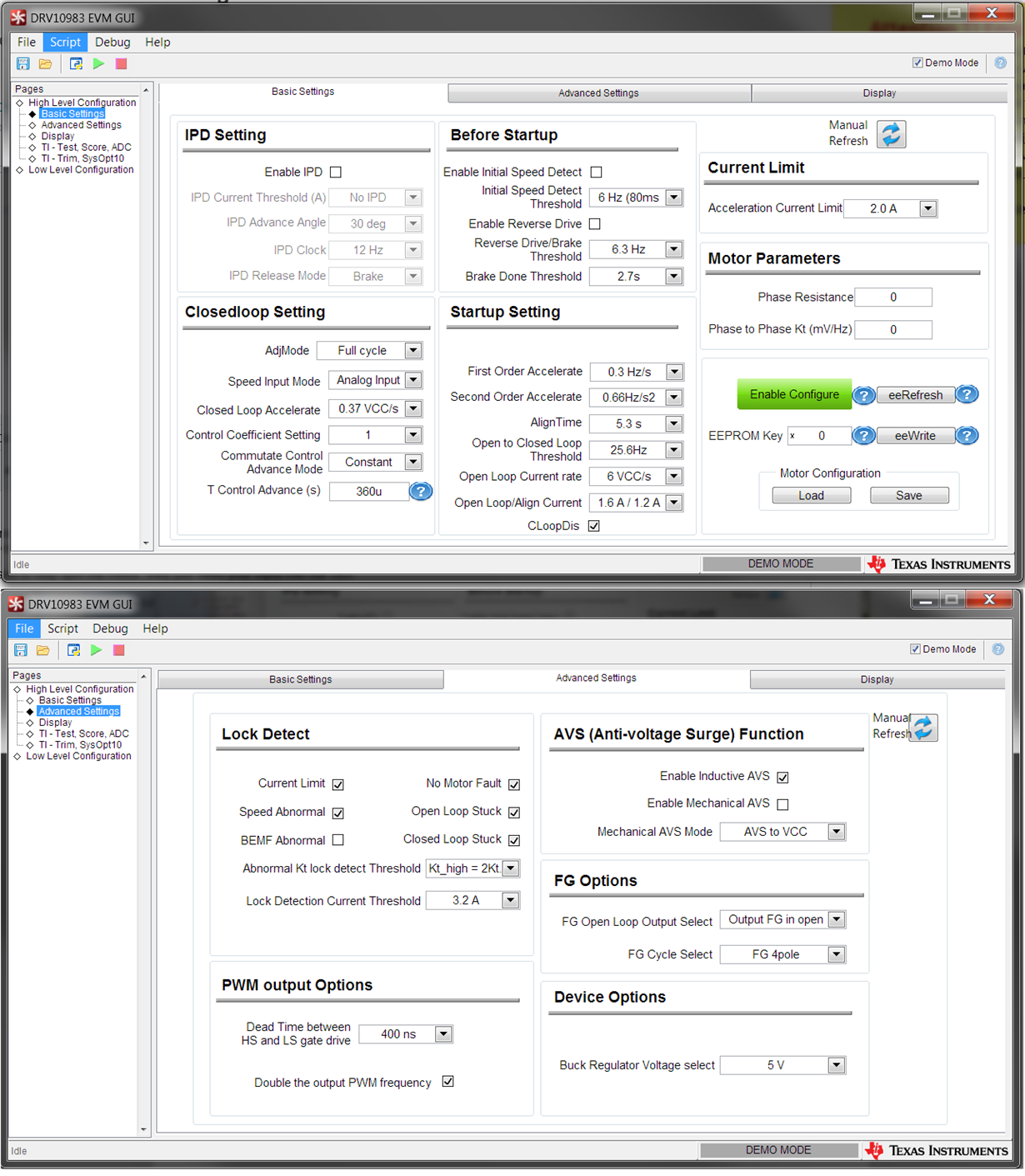Click the save icon in top window toolbar
Screen dimensions: 1025x1176
pos(23,63)
